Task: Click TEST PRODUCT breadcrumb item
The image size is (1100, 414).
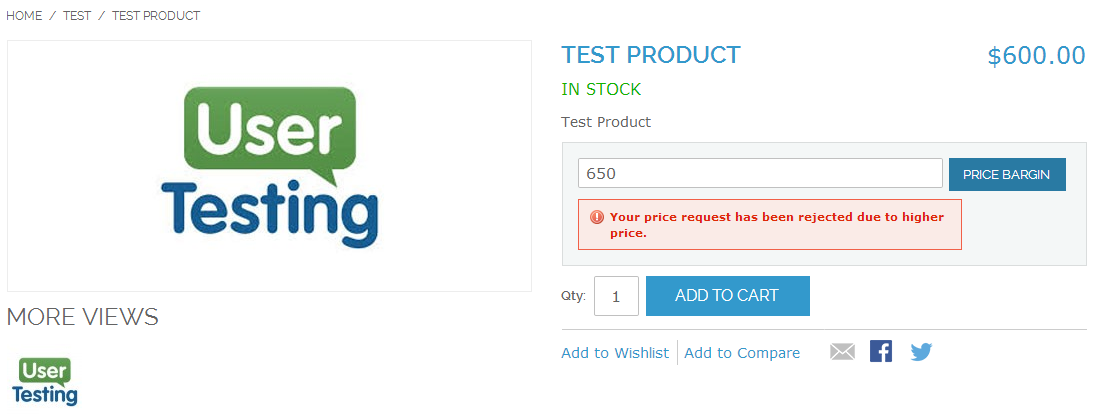Action: click(x=156, y=16)
